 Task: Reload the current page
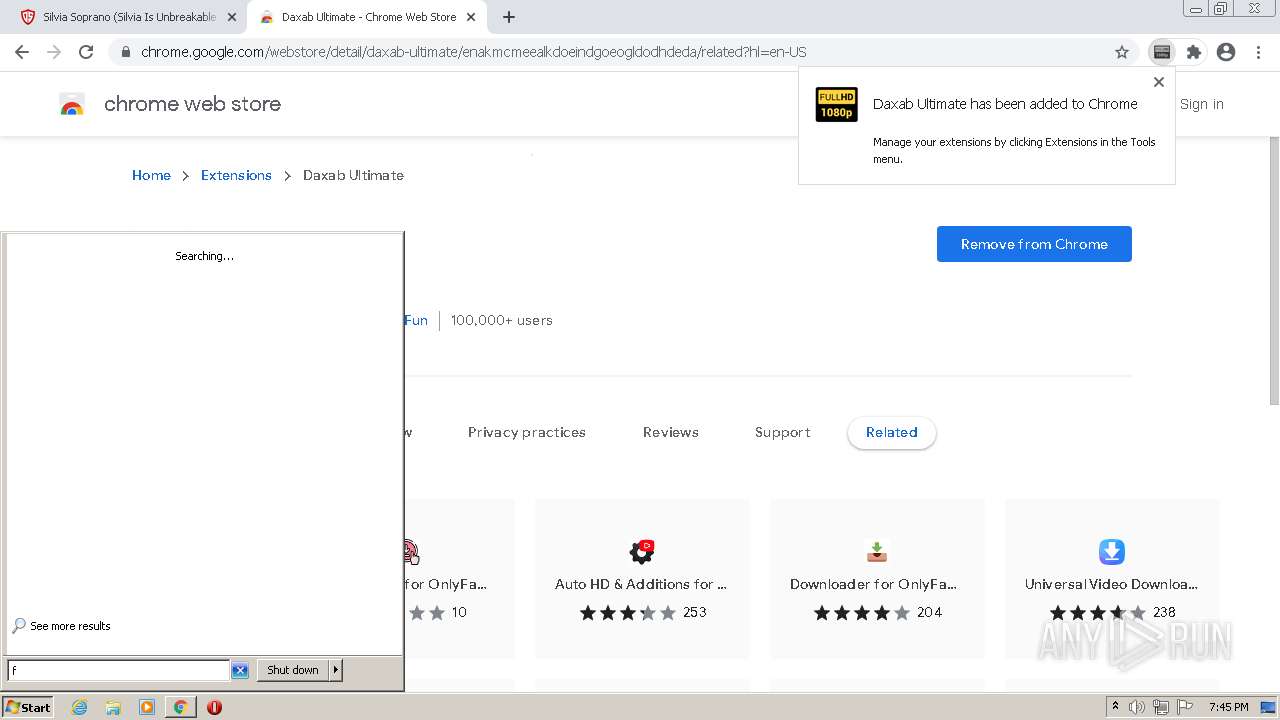[86, 52]
